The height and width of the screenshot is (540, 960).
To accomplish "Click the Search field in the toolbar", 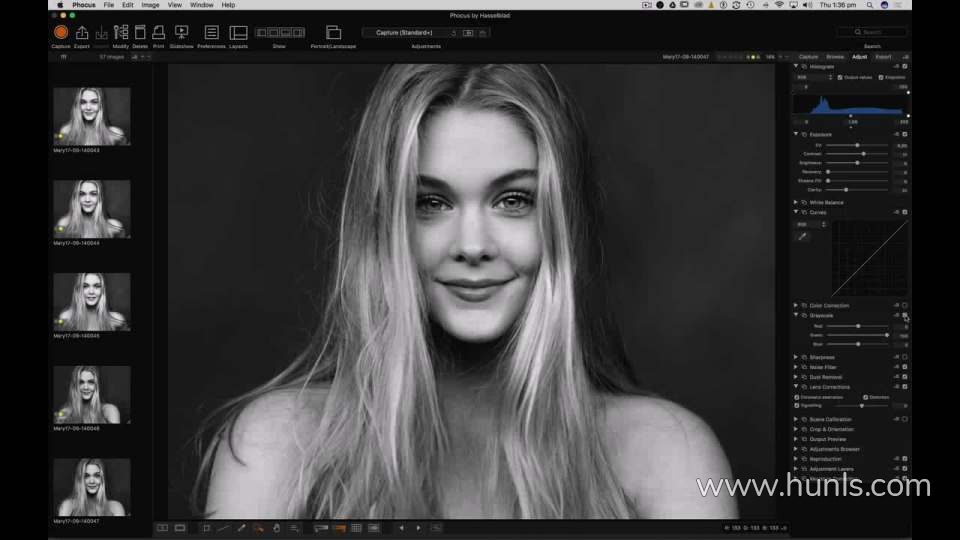I will tap(872, 32).
